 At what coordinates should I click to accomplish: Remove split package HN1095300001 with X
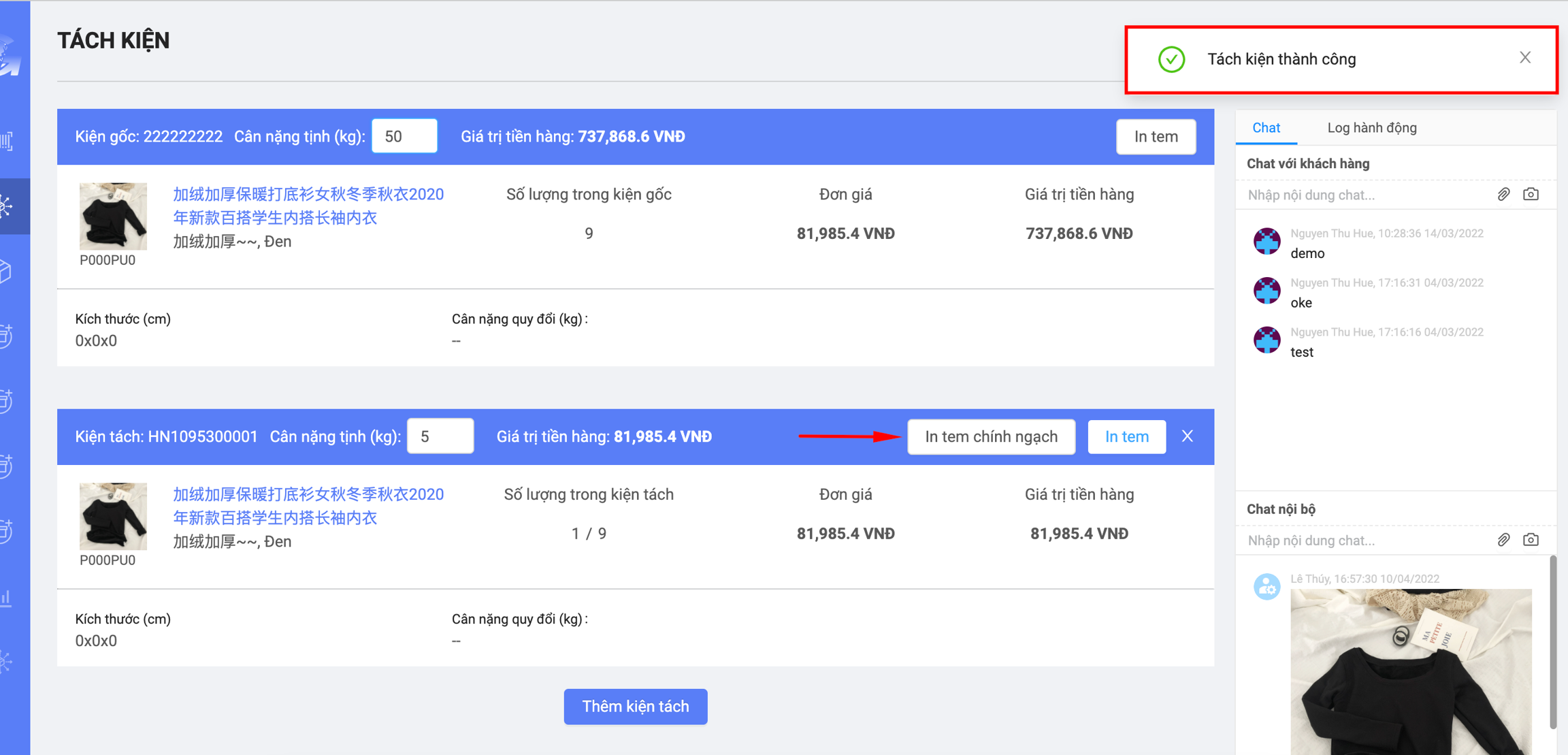click(1188, 436)
